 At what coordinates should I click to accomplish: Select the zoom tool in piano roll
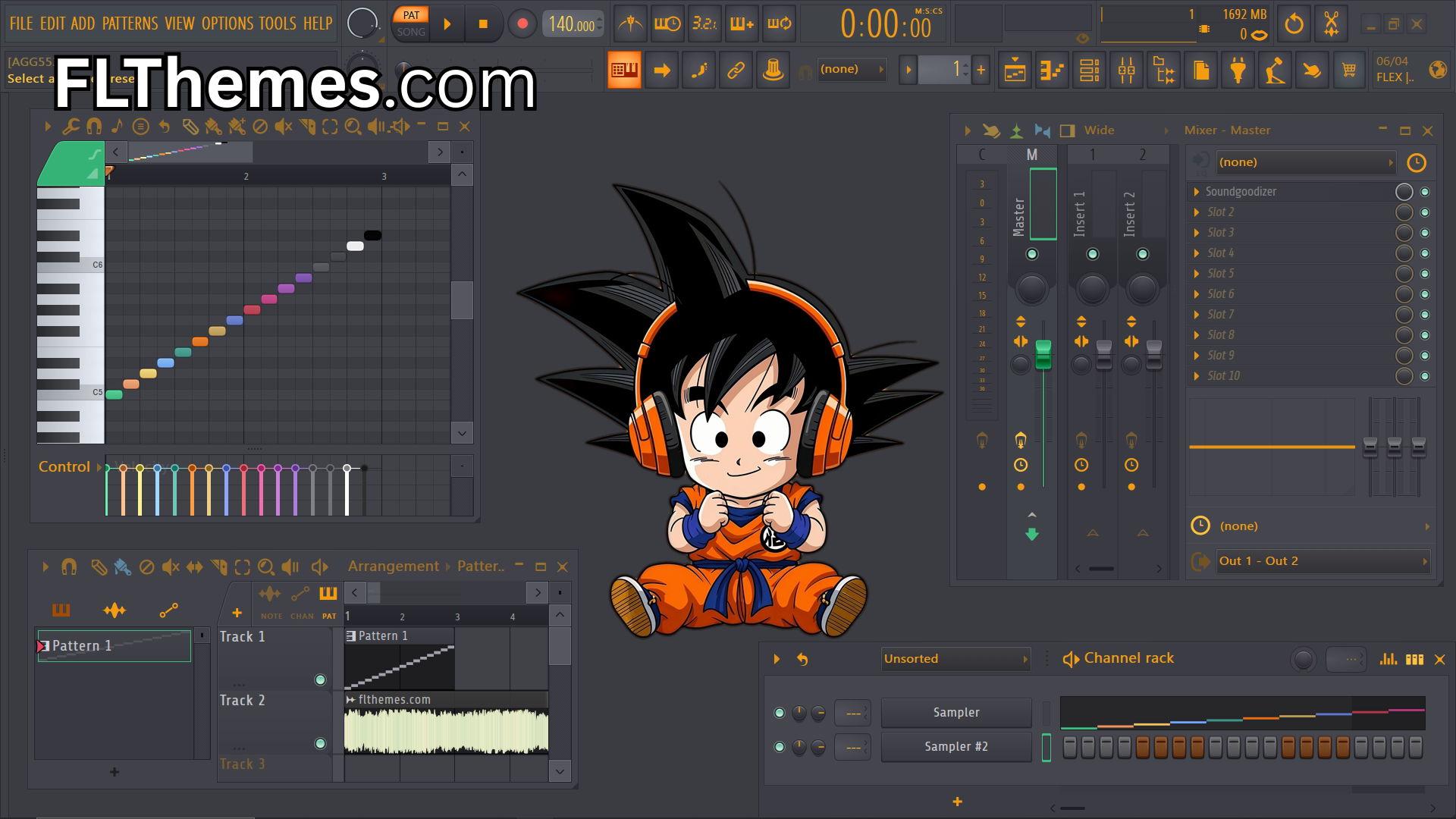tap(353, 127)
